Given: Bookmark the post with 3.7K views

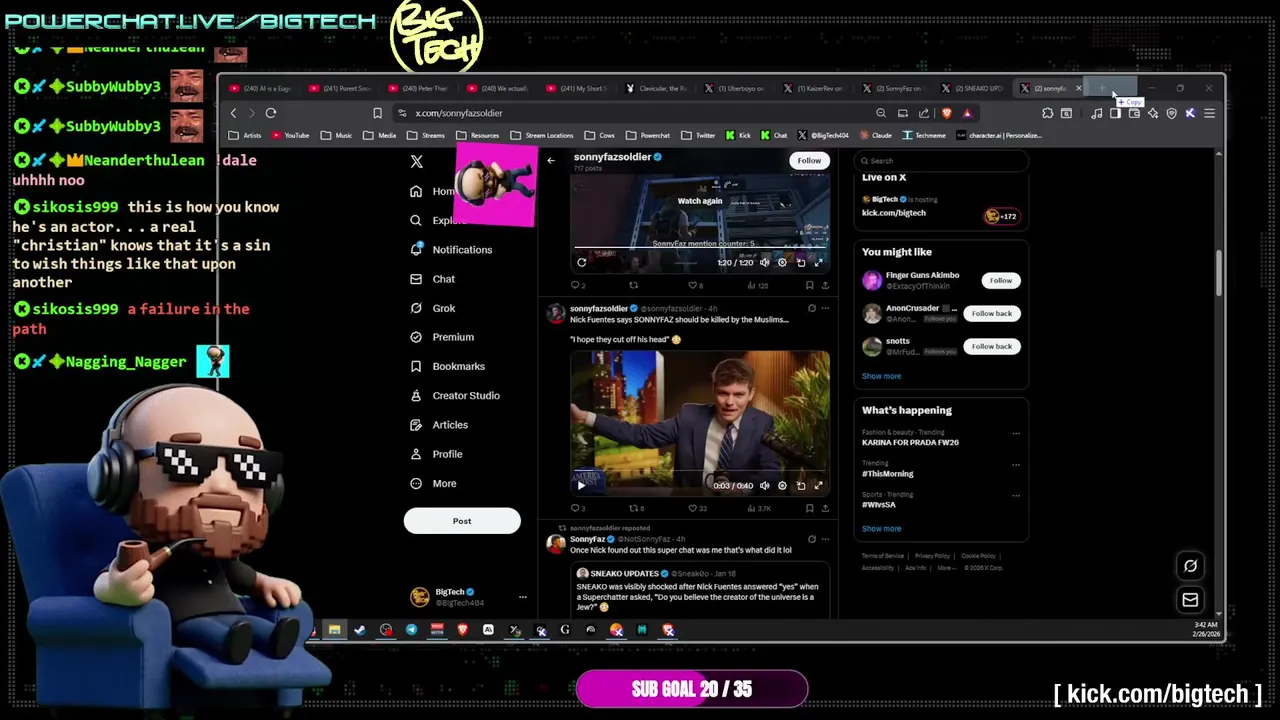Looking at the screenshot, I should [811, 508].
